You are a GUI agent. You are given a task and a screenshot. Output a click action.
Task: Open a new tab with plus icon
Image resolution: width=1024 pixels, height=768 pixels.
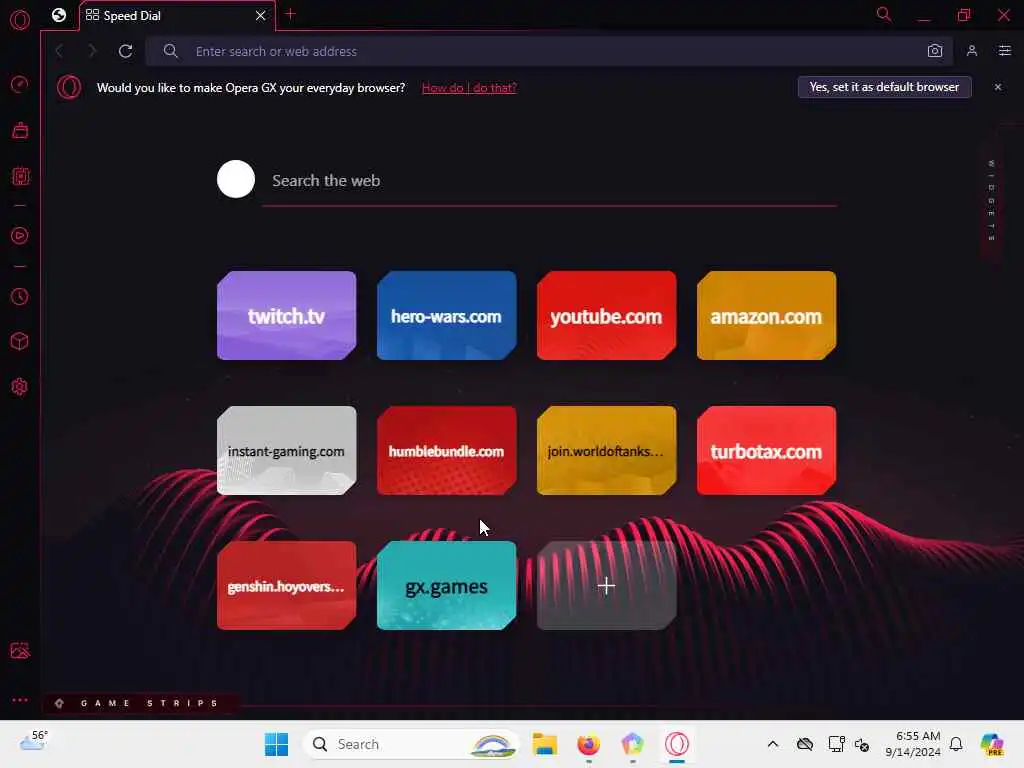(291, 14)
